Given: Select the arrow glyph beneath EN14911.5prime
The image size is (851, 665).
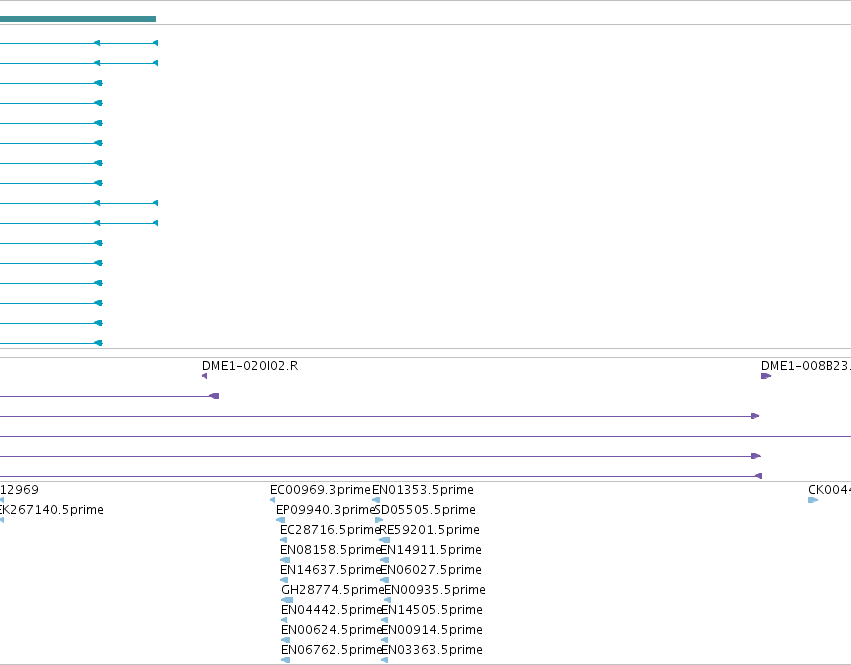Looking at the screenshot, I should (384, 560).
